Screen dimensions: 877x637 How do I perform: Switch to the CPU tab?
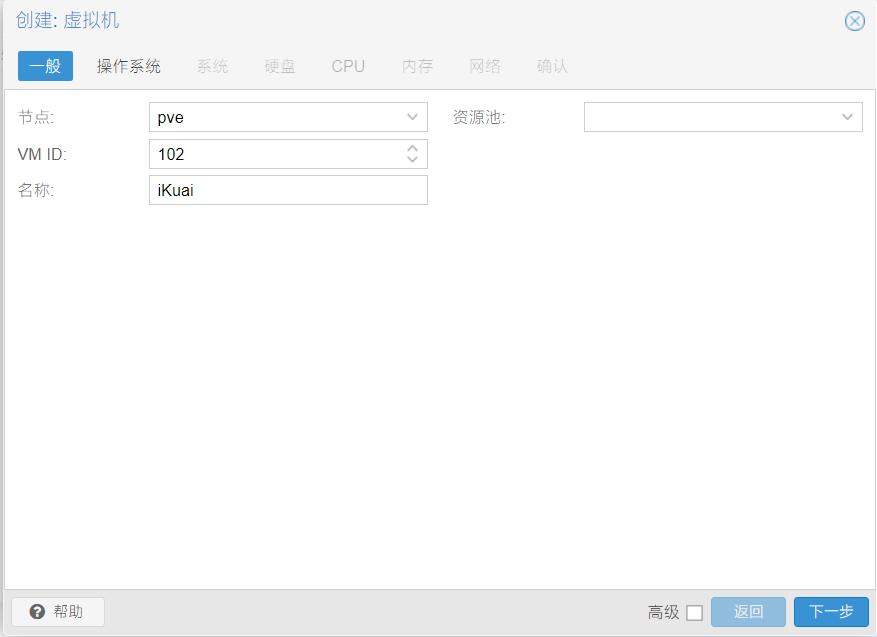point(348,66)
